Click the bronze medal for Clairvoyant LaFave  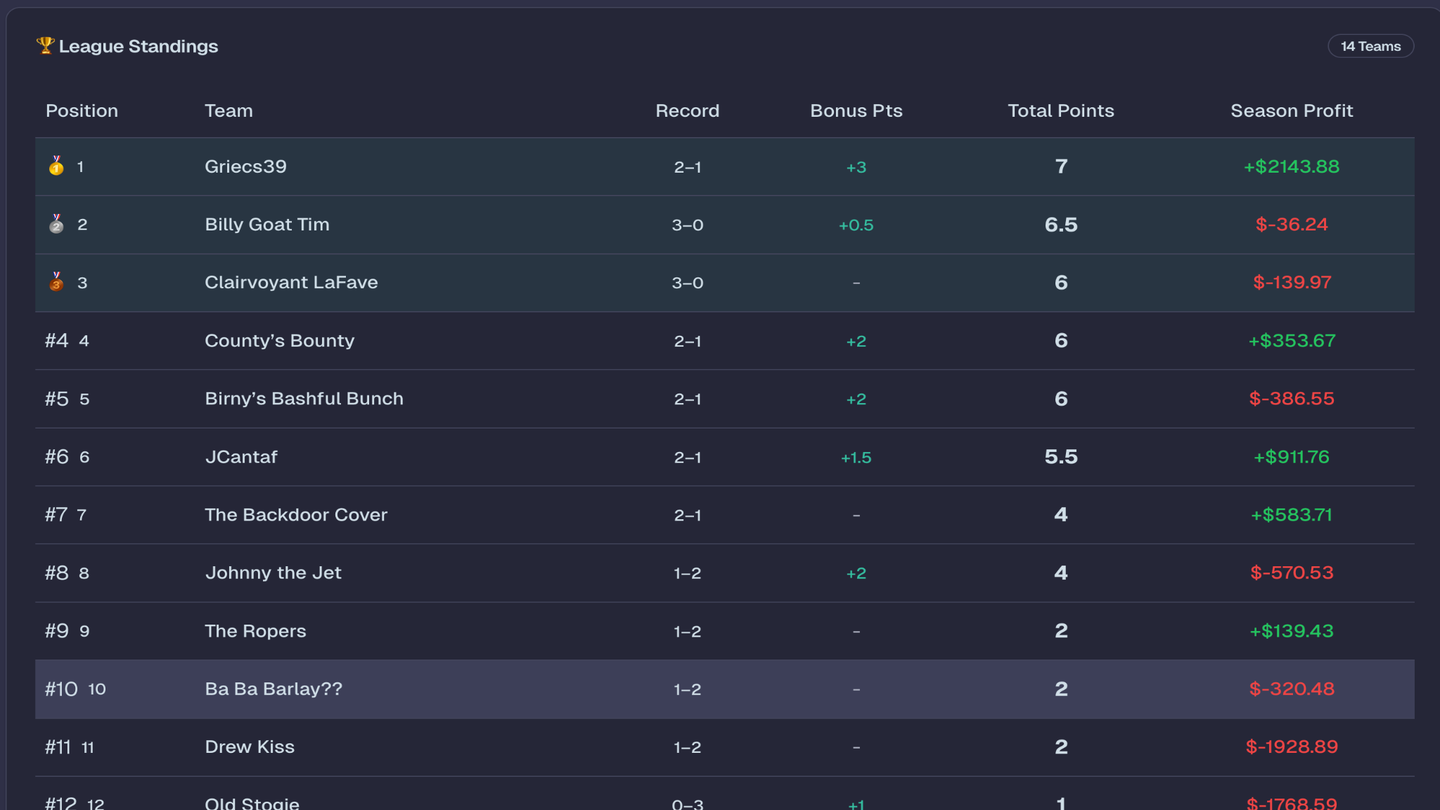point(55,282)
